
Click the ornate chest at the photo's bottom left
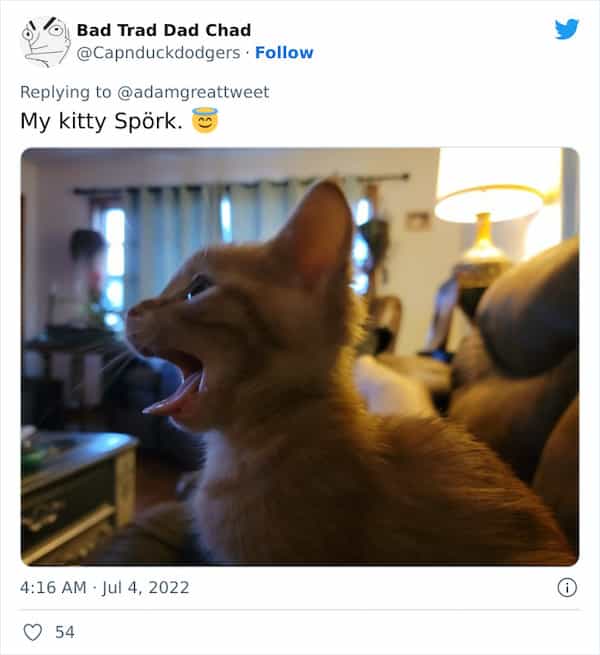pos(77,497)
